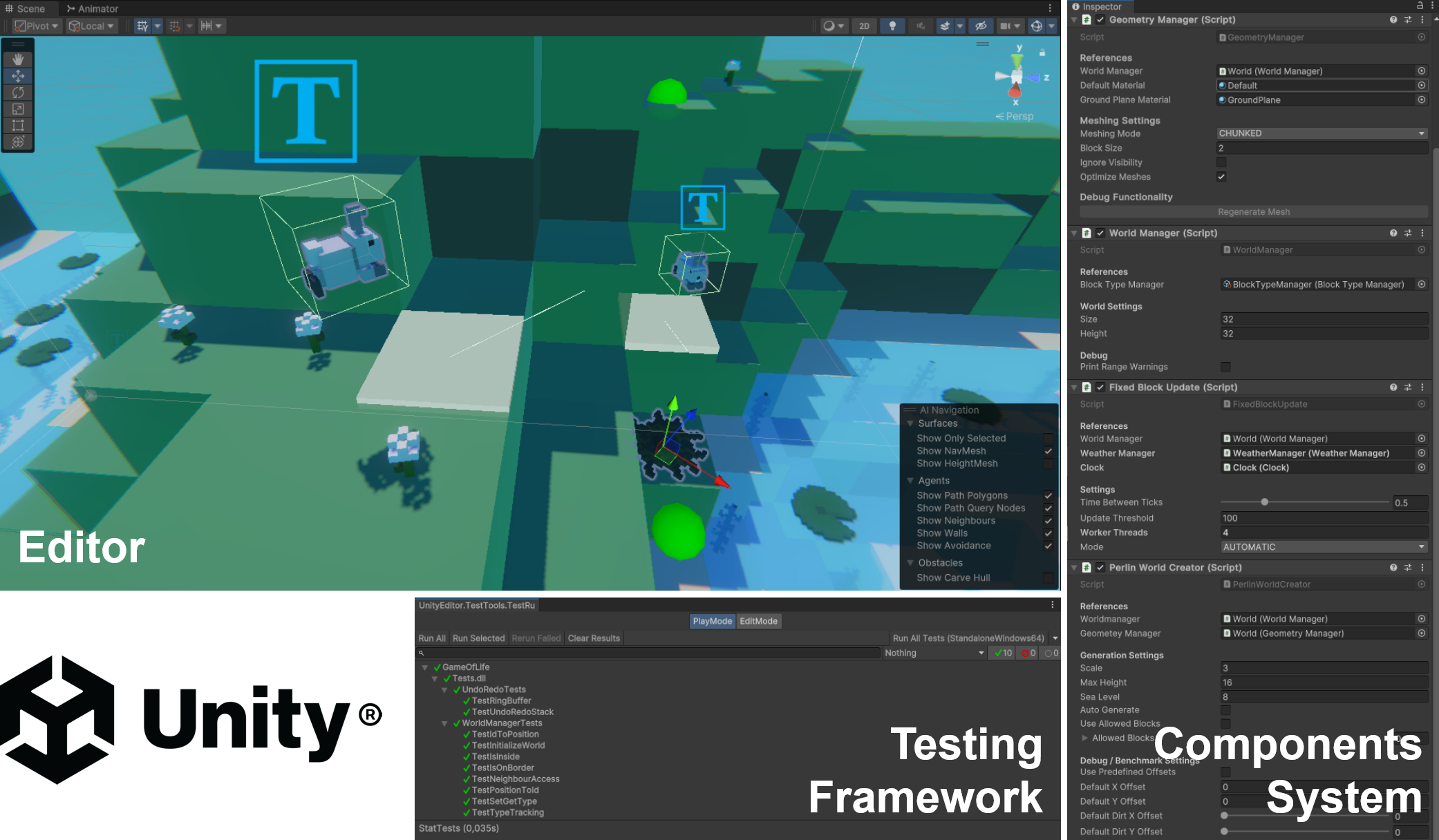Open help for World Manager script

(x=1393, y=233)
